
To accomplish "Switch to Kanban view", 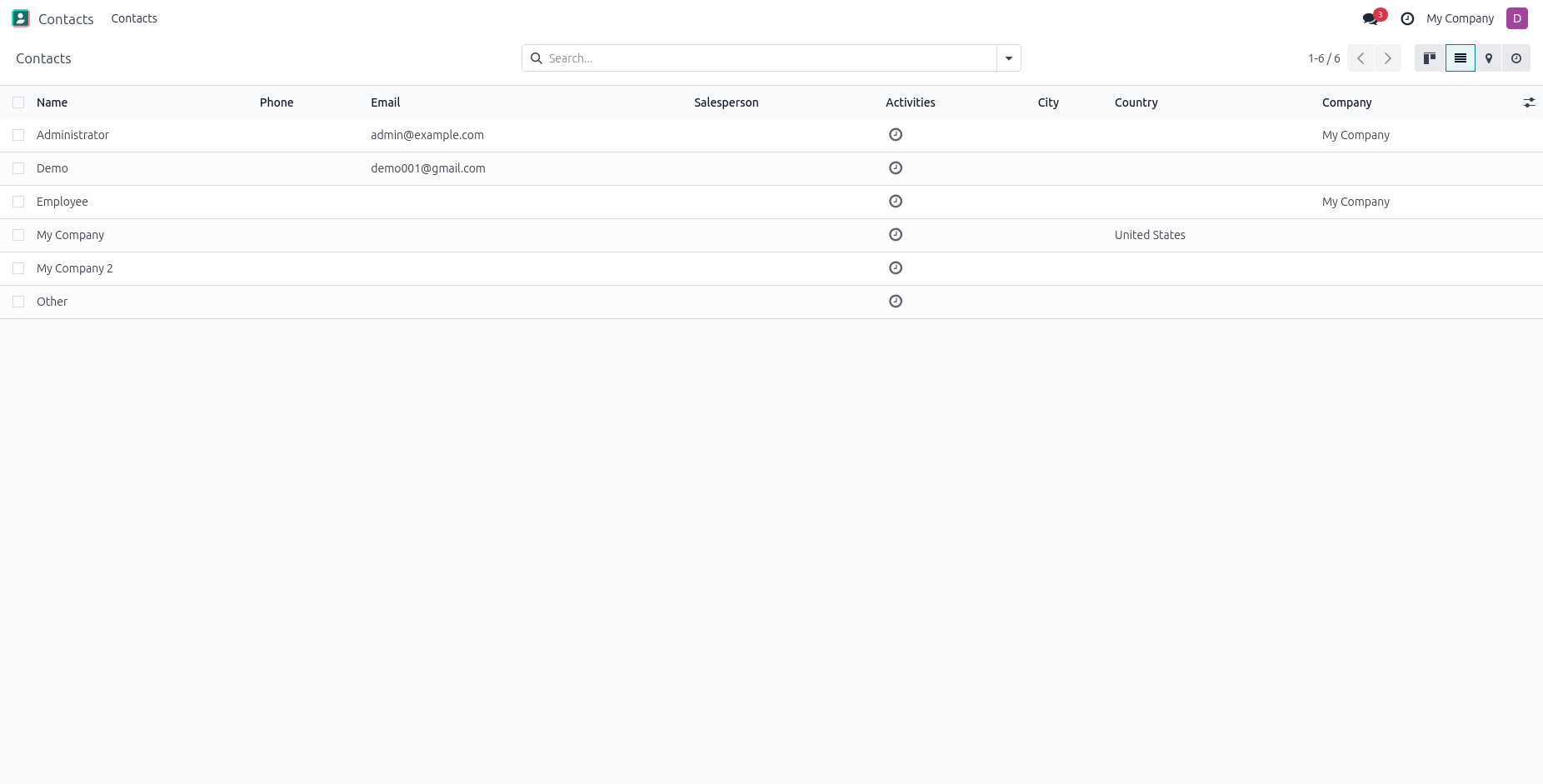I will click(1430, 58).
